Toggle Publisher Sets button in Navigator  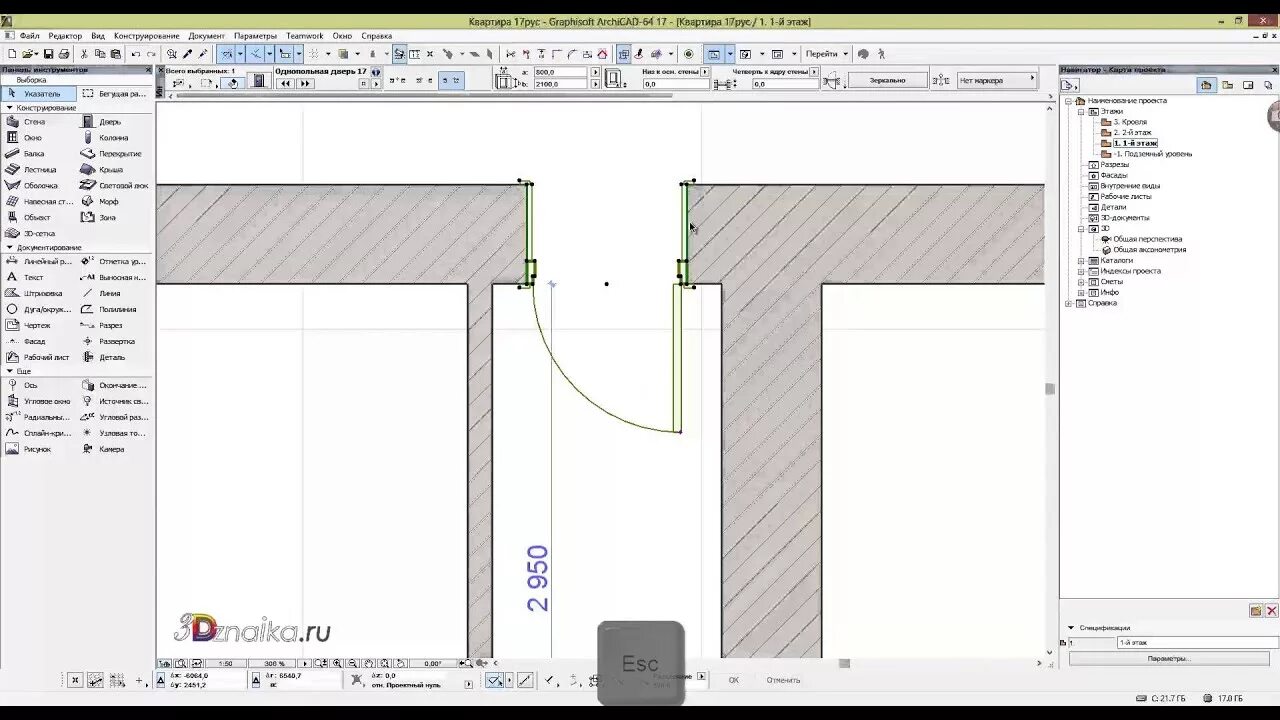point(1268,86)
